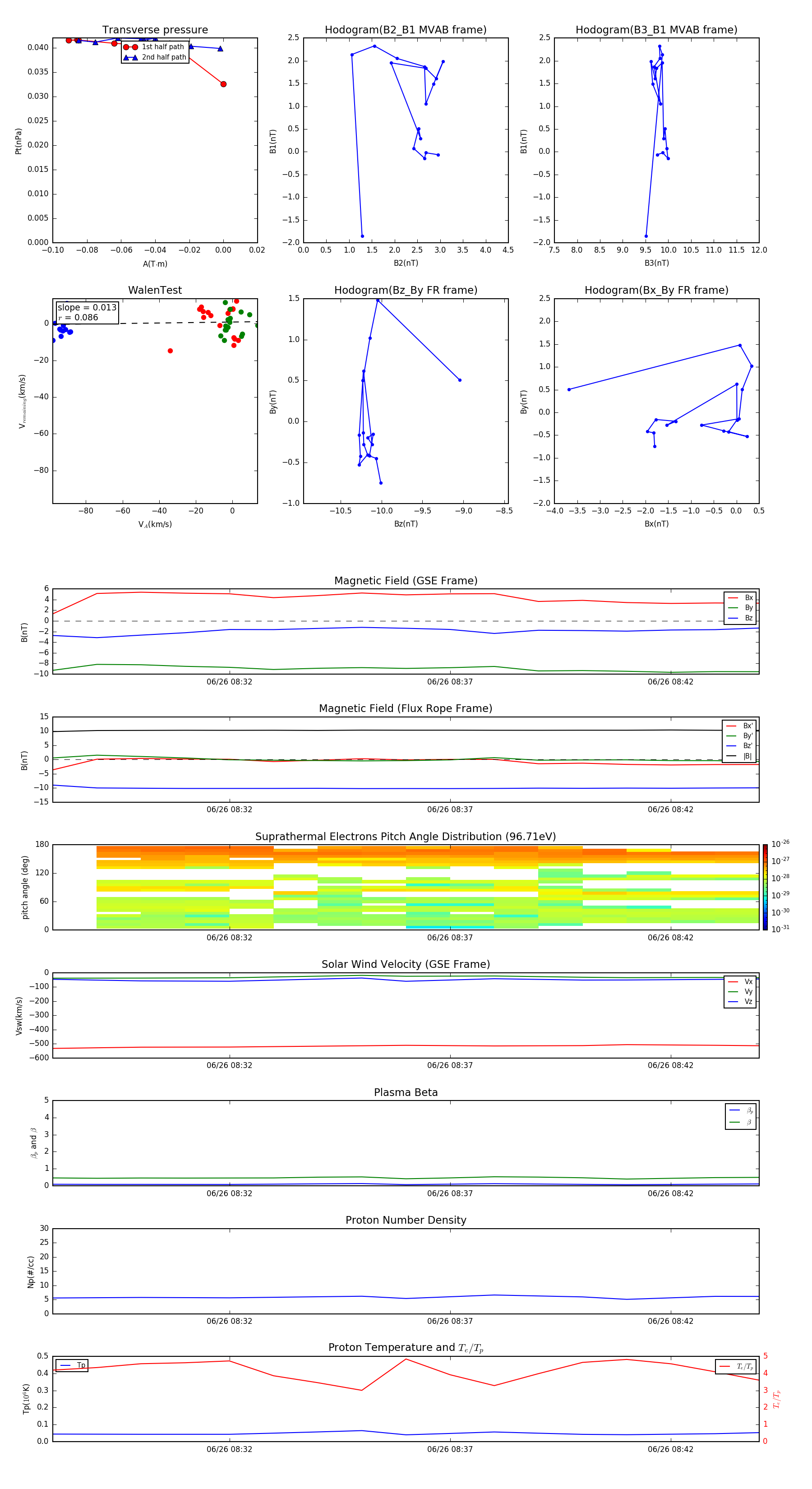
Task: Click the Tp legend entry
Action: pos(72,1365)
